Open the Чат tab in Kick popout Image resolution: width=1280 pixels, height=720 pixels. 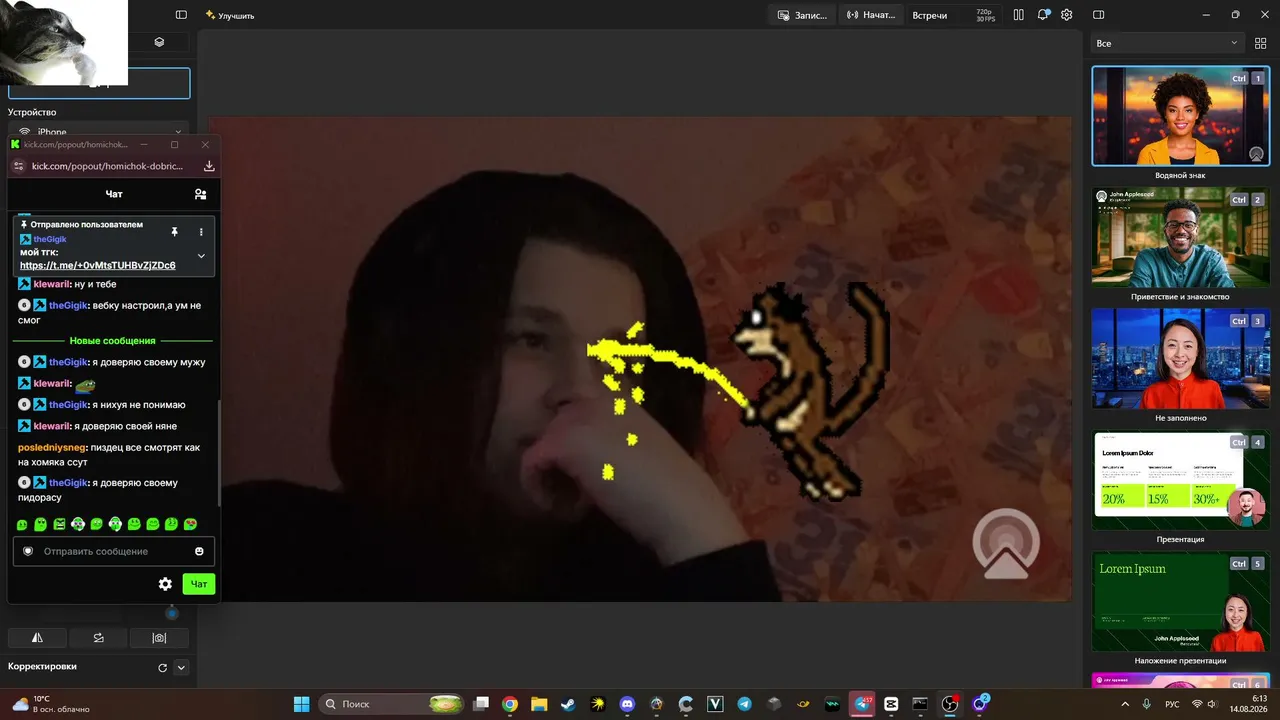tap(114, 194)
